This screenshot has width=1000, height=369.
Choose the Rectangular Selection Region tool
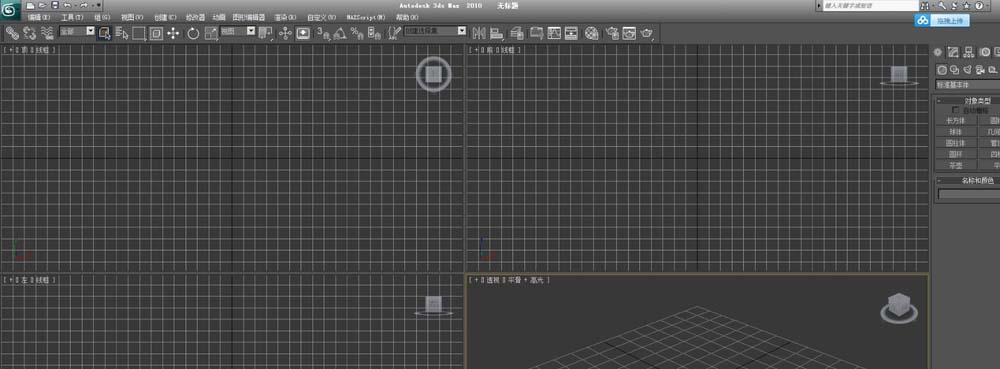click(138, 33)
